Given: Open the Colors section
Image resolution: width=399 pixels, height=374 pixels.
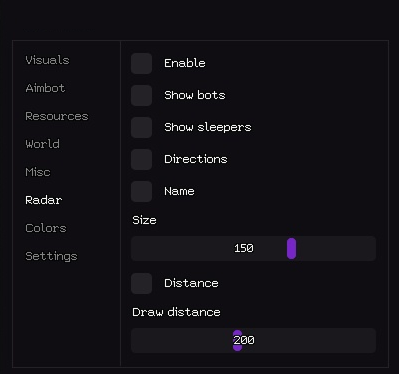Looking at the screenshot, I should point(46,228).
